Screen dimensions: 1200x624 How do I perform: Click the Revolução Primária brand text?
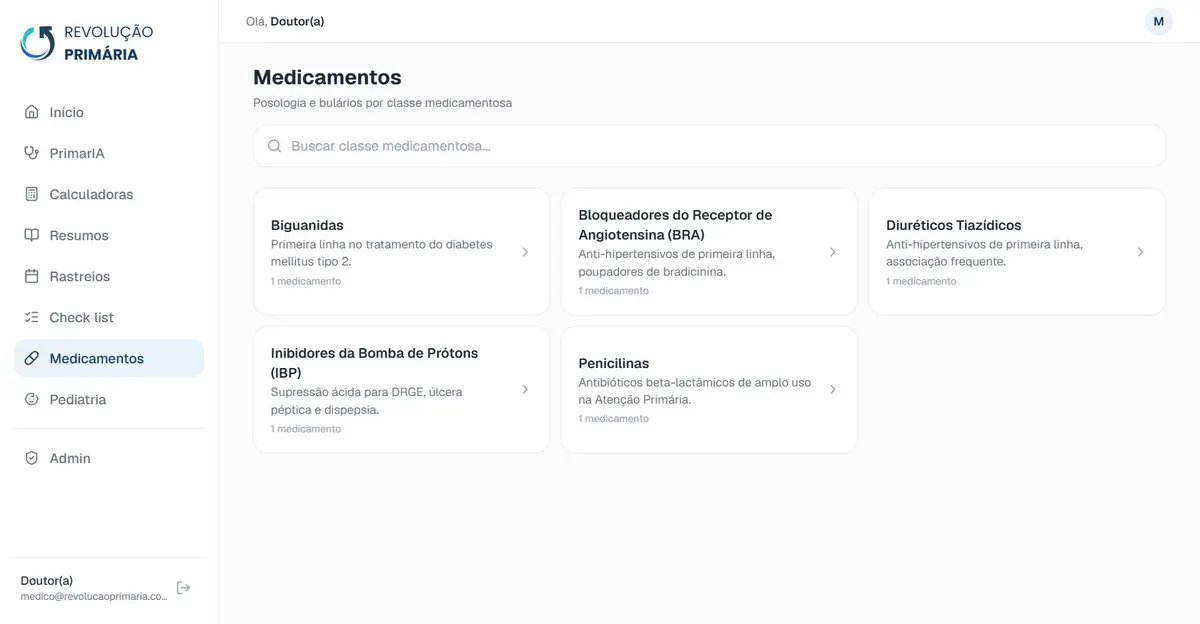(108, 43)
